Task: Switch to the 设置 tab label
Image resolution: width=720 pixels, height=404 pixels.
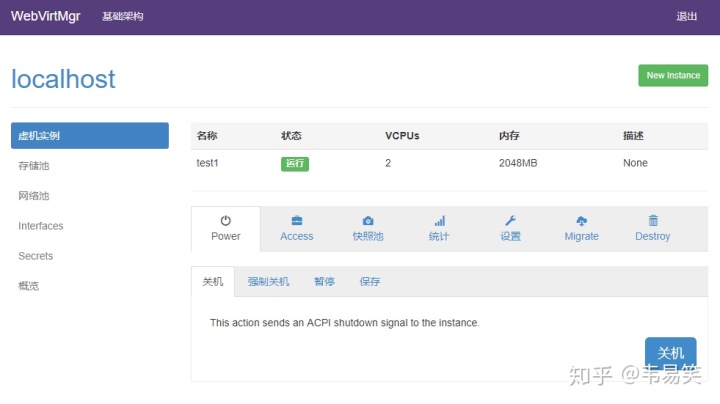Action: [510, 236]
